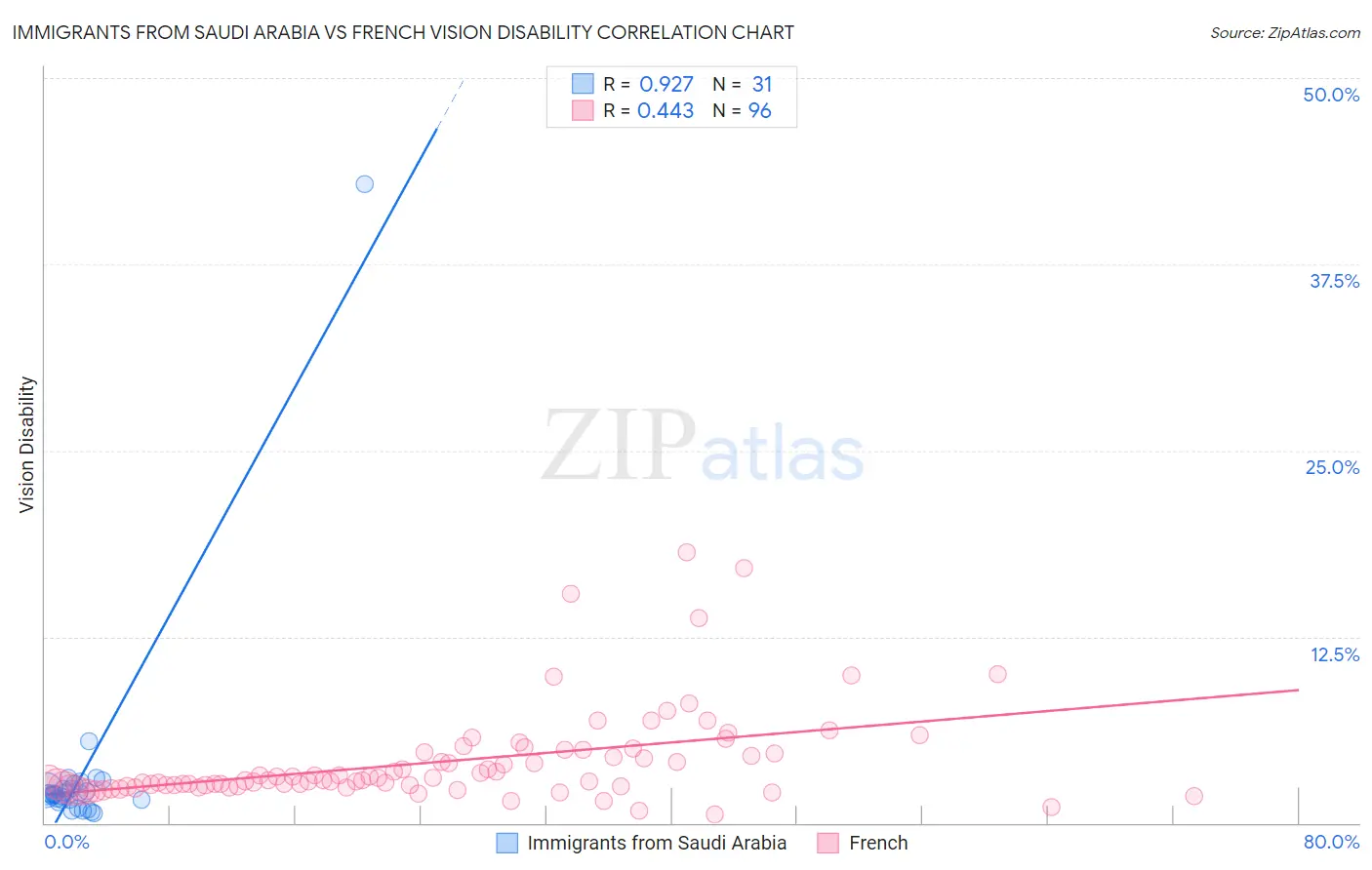Click the blue outlier point near 43%
The image size is (1372, 870).
coord(364,183)
